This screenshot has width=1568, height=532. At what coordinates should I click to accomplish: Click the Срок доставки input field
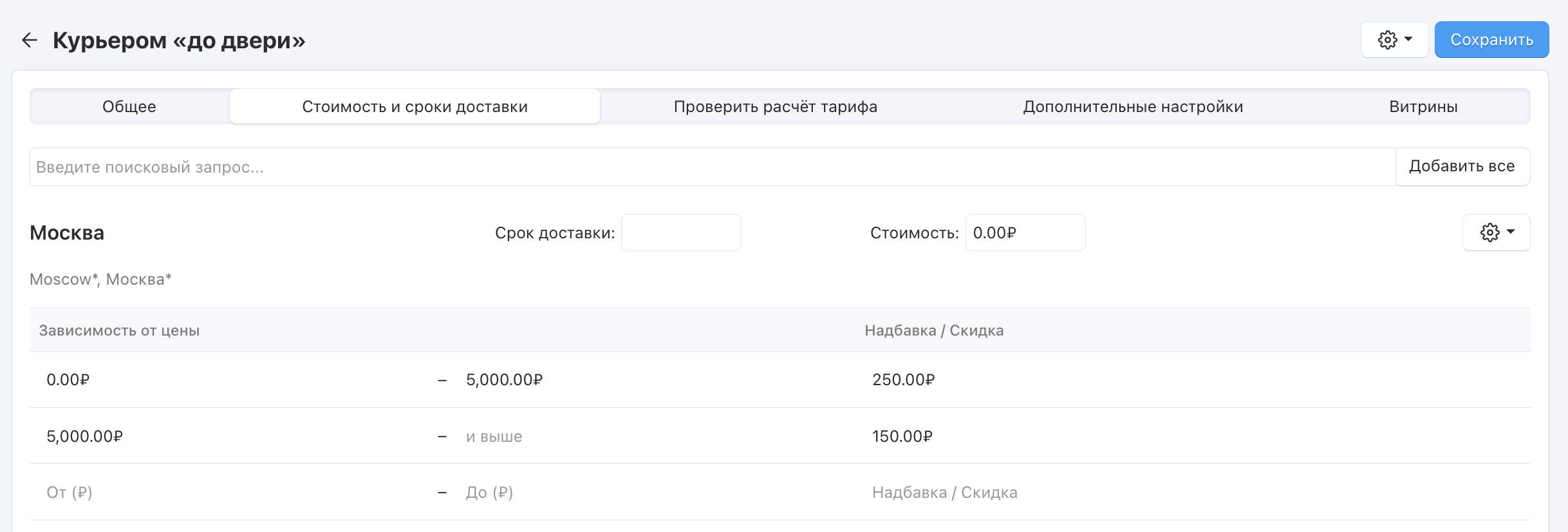(680, 233)
